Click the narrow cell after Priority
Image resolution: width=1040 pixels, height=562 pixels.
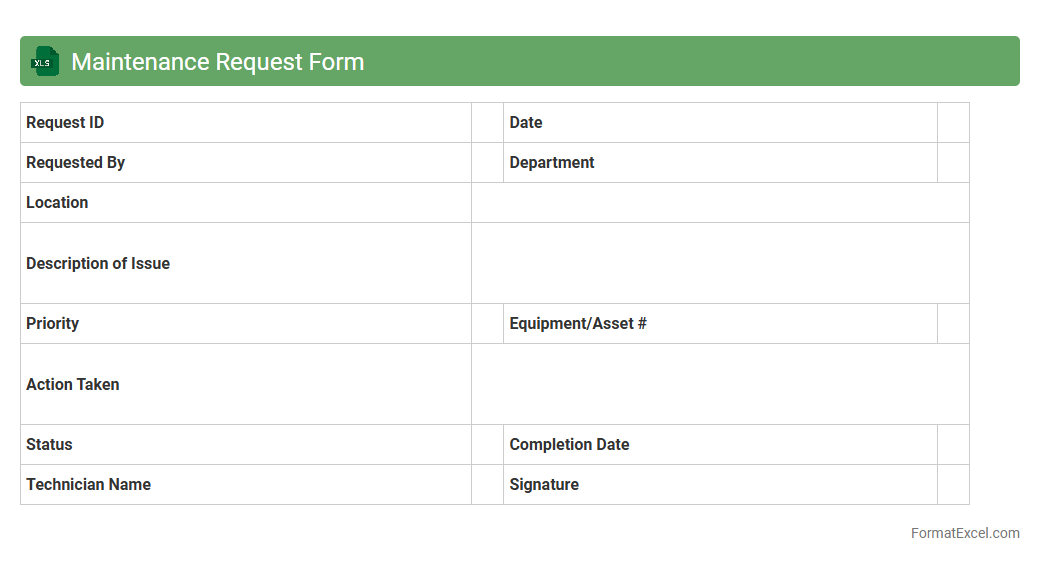point(487,324)
